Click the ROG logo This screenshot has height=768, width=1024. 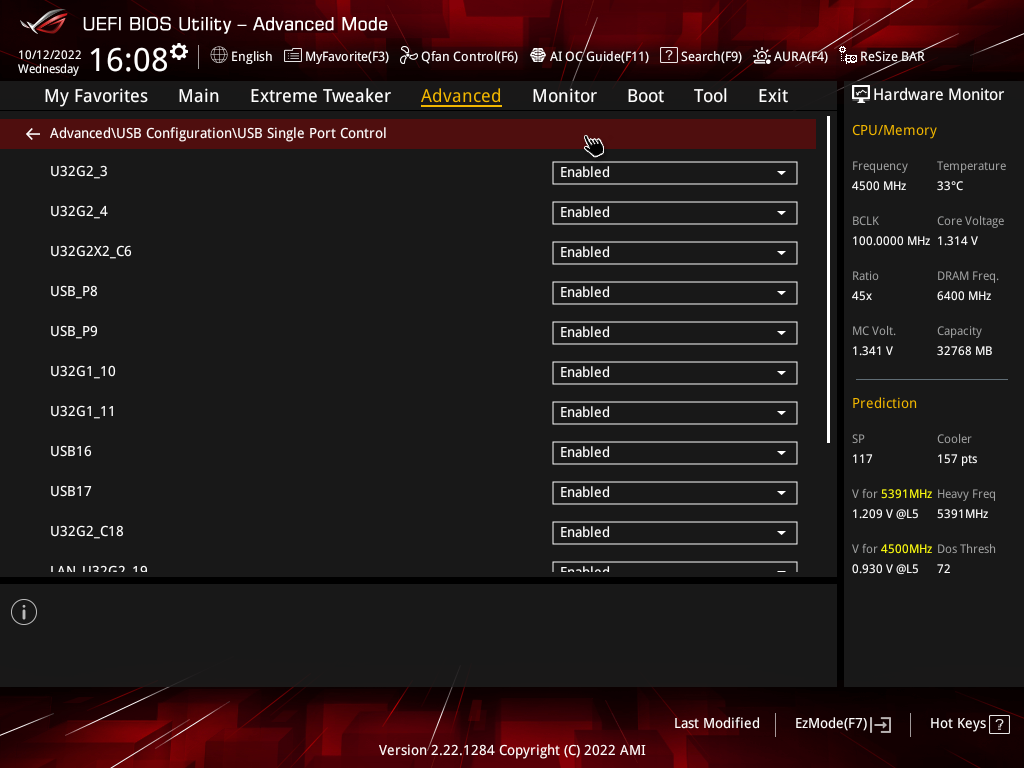pyautogui.click(x=44, y=23)
